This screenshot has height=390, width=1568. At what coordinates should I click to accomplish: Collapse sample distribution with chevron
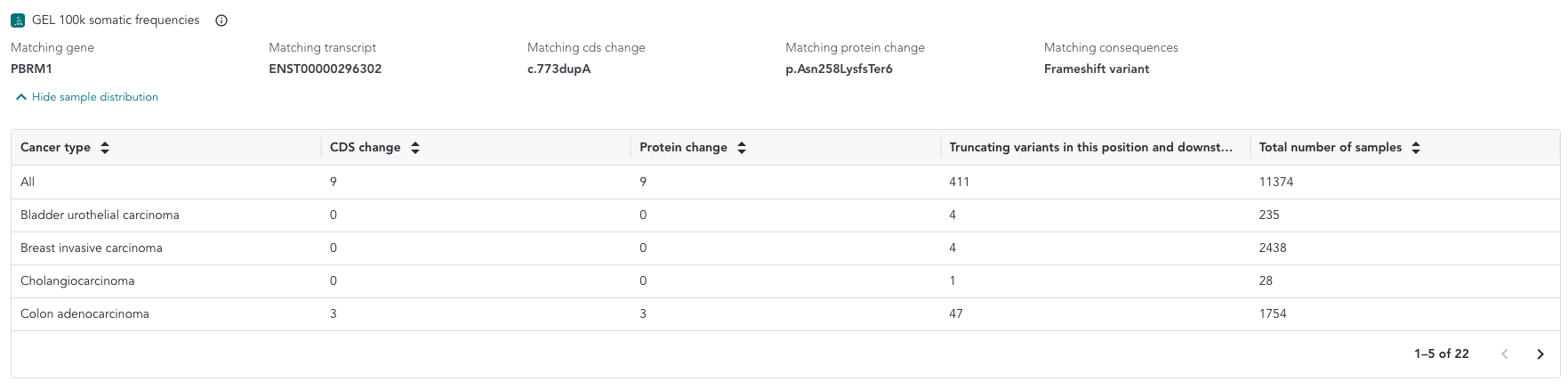coord(21,97)
